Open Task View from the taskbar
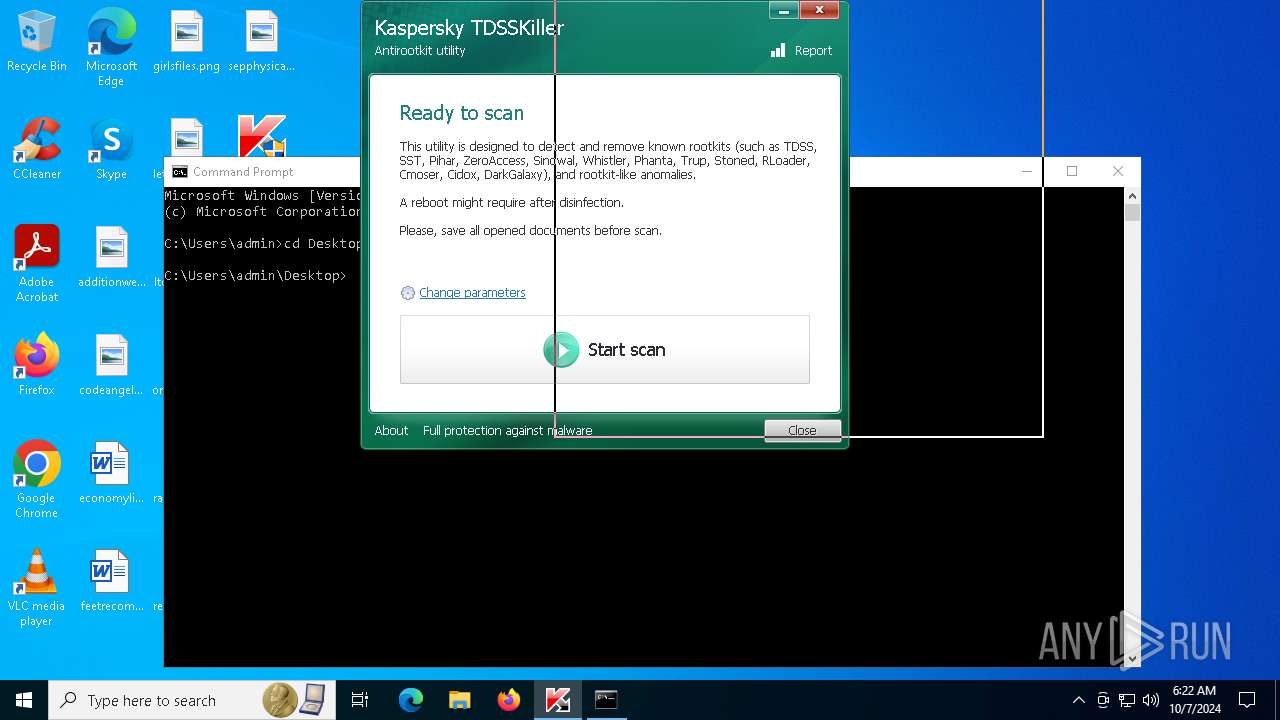This screenshot has height=720, width=1280. pos(360,700)
